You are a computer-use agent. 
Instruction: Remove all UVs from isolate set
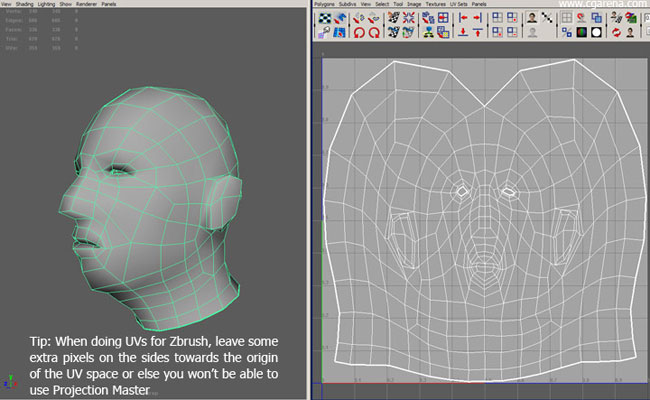(x=497, y=32)
